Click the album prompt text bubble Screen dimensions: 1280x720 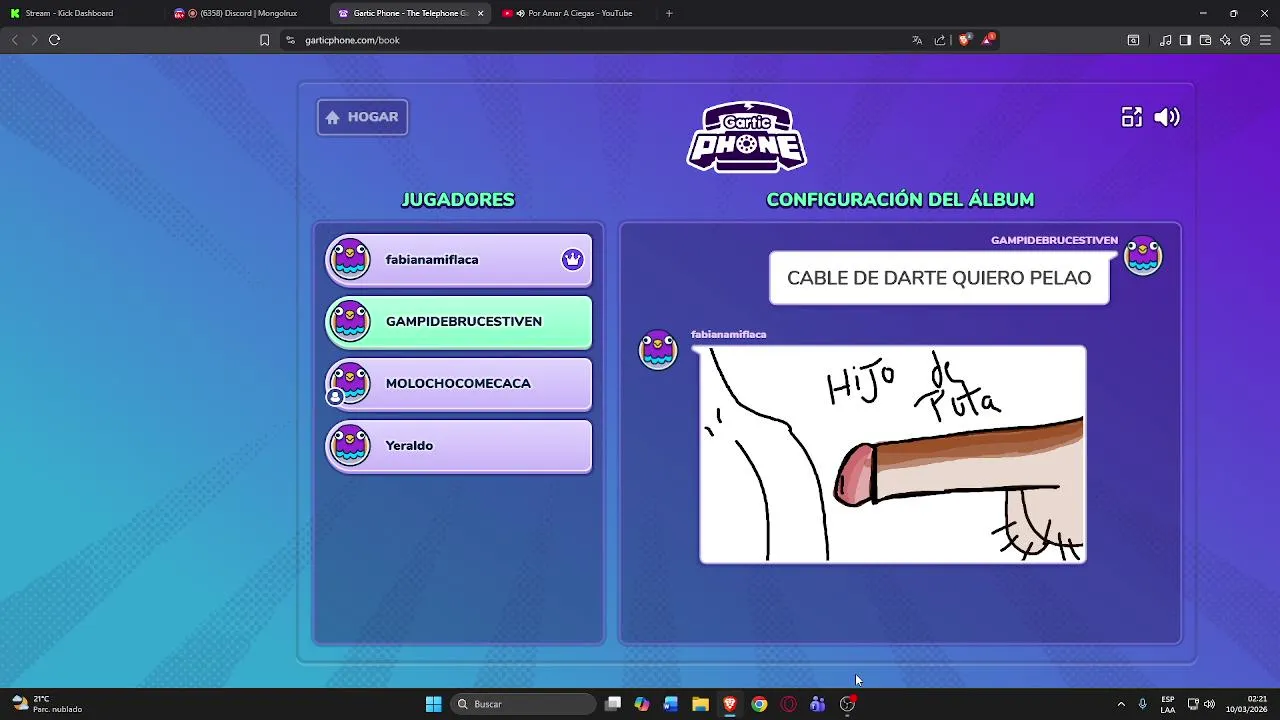[x=939, y=278]
